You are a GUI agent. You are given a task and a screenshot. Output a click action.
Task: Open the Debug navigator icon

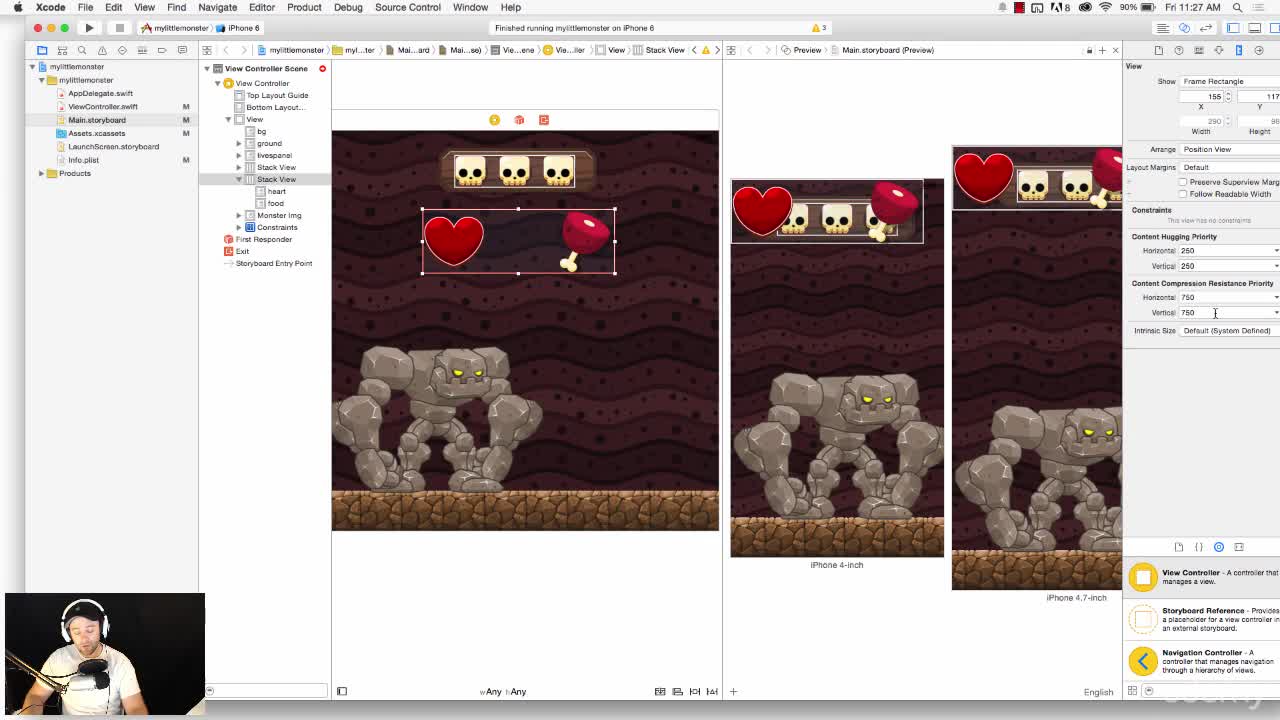click(x=142, y=50)
